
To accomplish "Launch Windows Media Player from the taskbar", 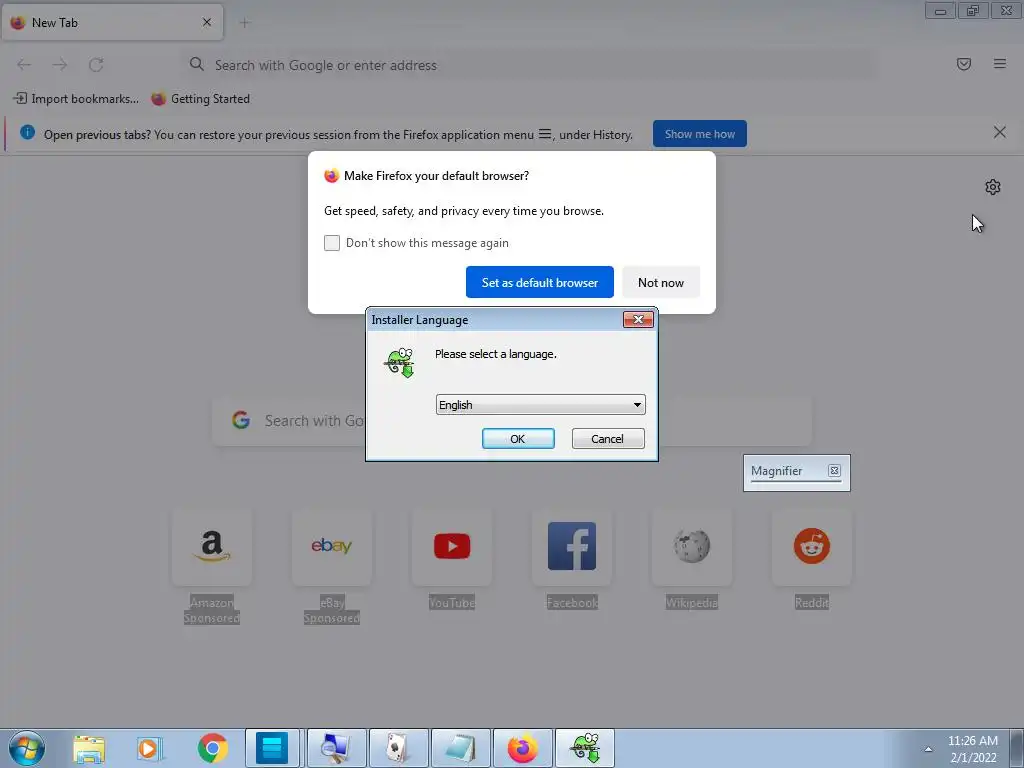I will 150,748.
